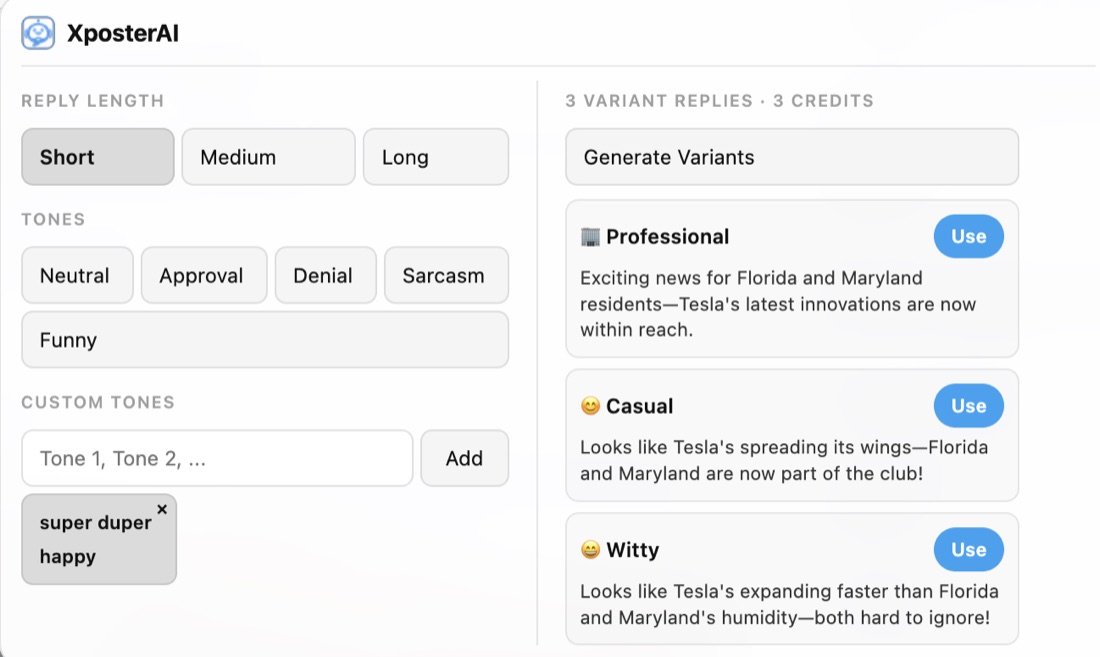Remove the super duper happy tone via its x
The width and height of the screenshot is (1100, 657).
coord(161,509)
